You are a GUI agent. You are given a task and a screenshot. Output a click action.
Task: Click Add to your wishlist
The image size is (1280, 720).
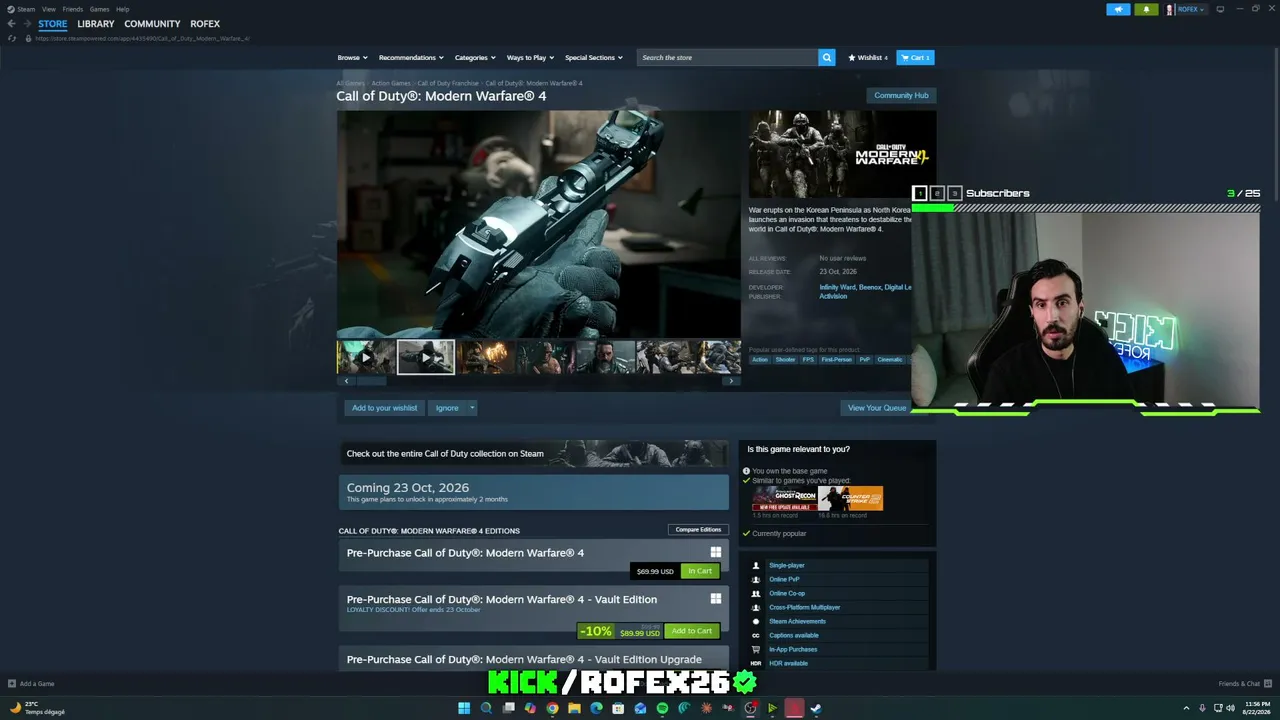[385, 408]
